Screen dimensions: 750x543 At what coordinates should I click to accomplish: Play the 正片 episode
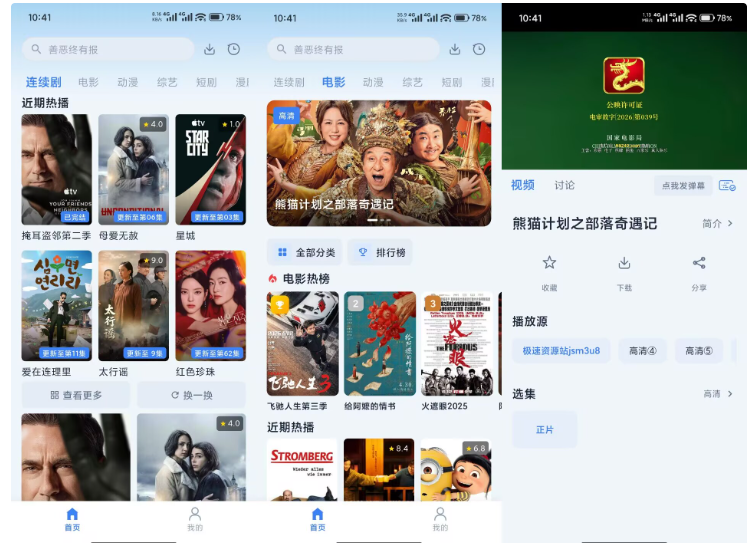click(545, 430)
